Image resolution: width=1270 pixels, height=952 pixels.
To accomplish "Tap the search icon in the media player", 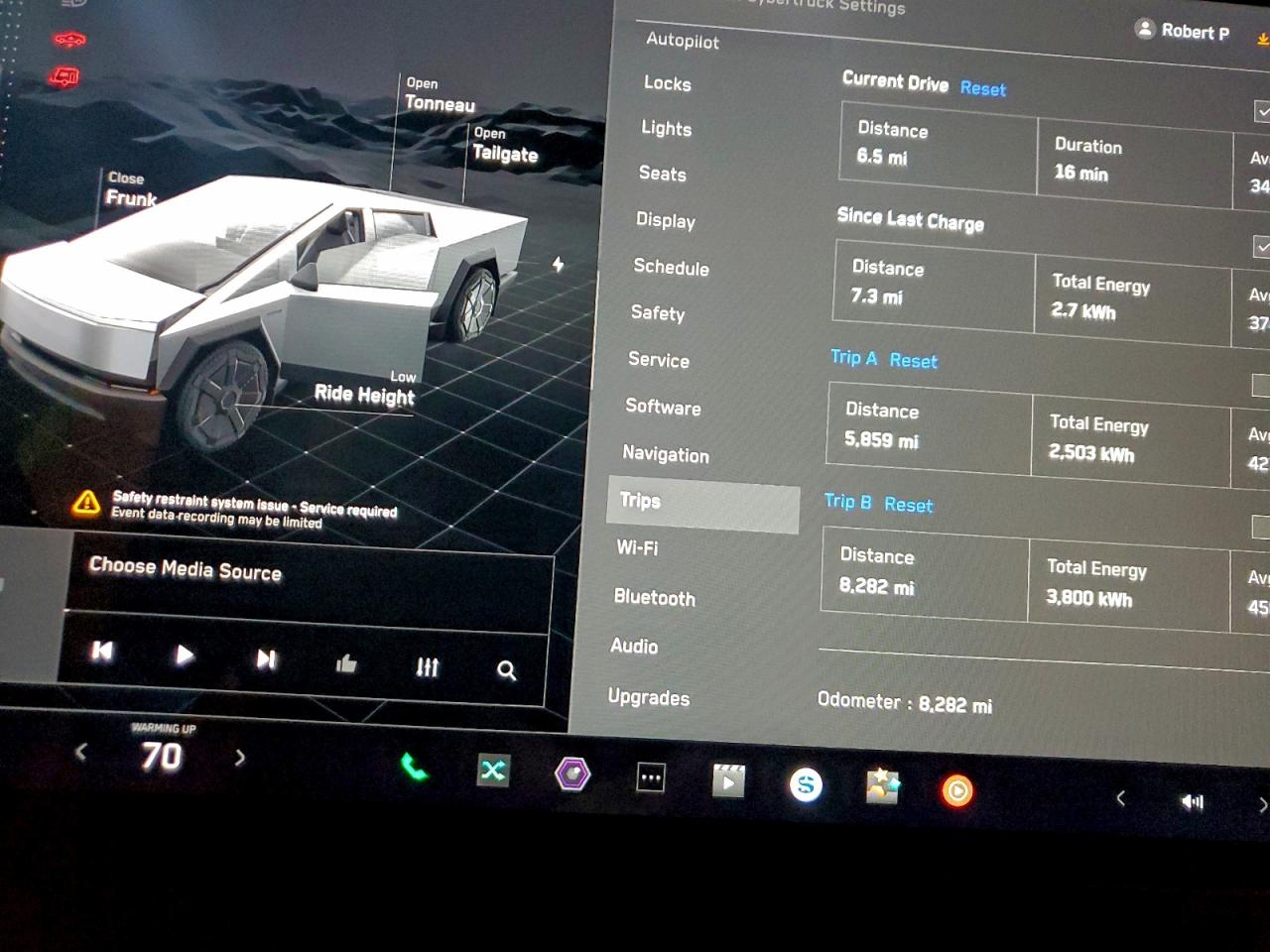I will coord(506,671).
